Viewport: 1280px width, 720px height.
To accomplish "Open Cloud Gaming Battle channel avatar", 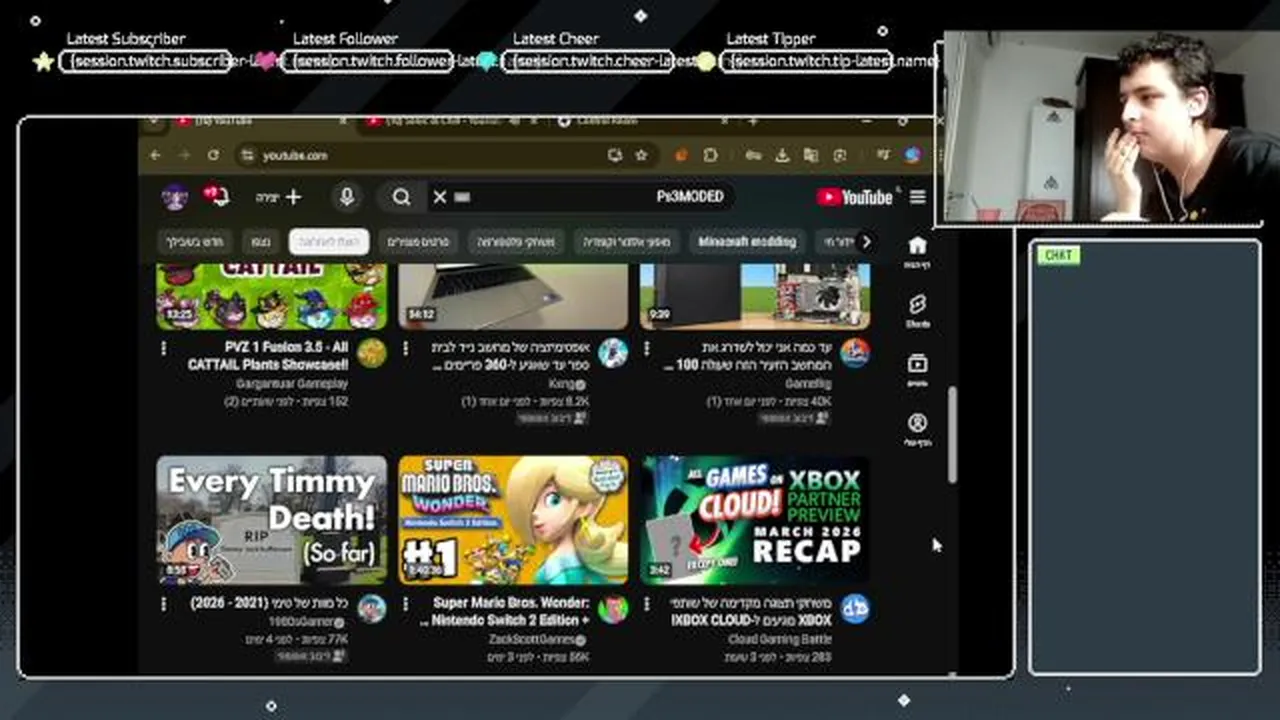I will tap(855, 608).
